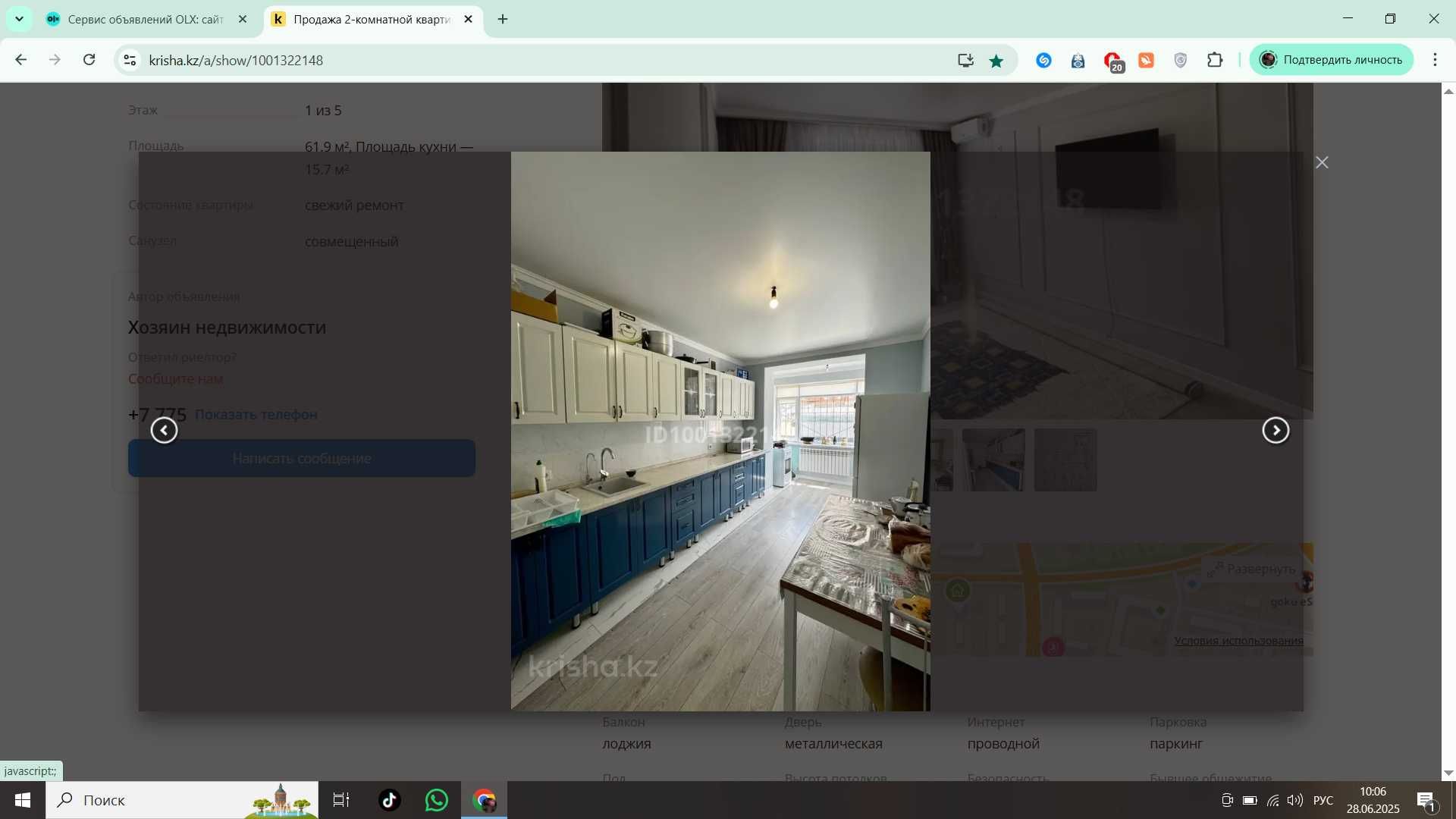Viewport: 1456px width, 819px height.
Task: Open Условия использования map link
Action: (x=1238, y=641)
